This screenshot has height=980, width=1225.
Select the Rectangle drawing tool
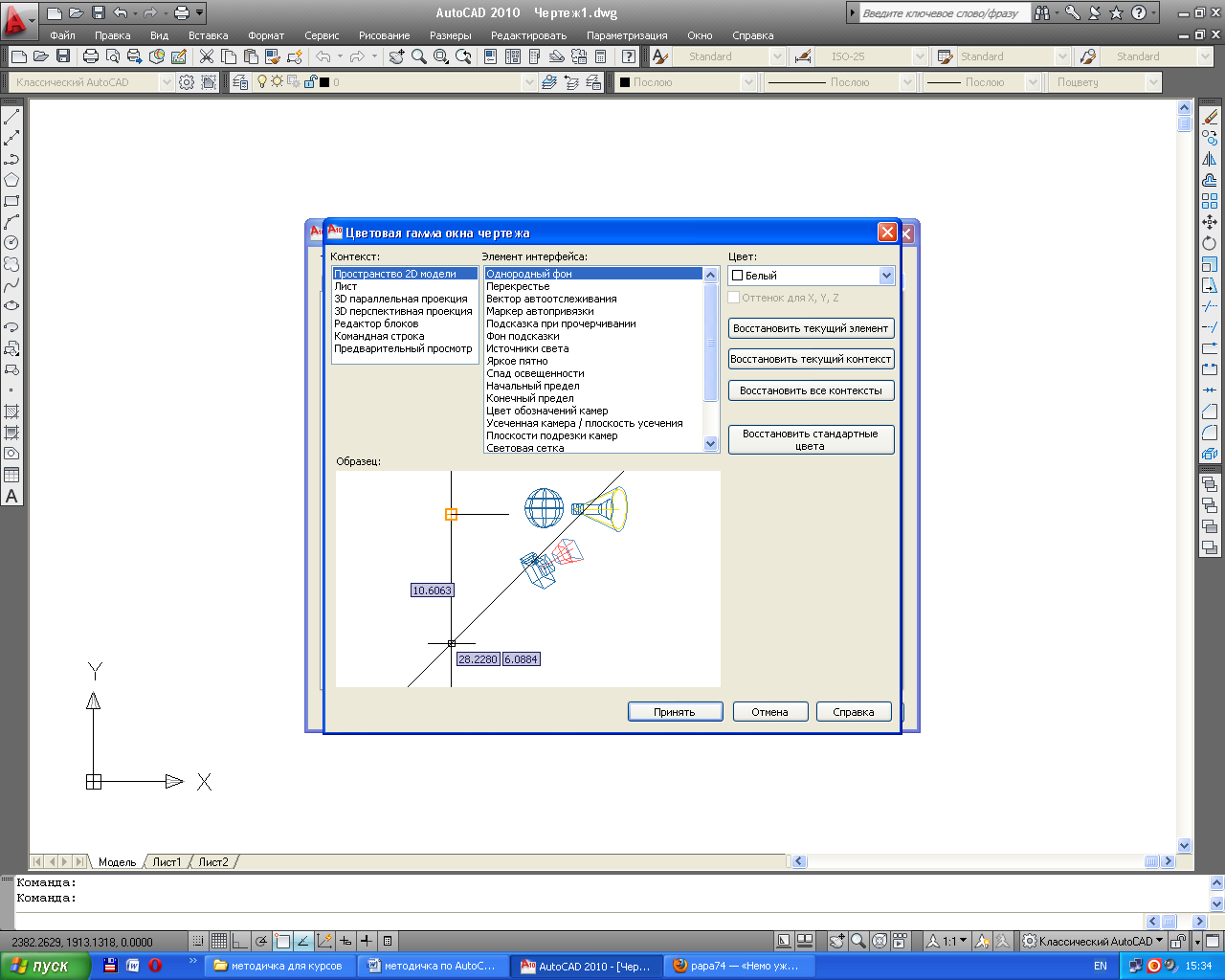click(11, 201)
